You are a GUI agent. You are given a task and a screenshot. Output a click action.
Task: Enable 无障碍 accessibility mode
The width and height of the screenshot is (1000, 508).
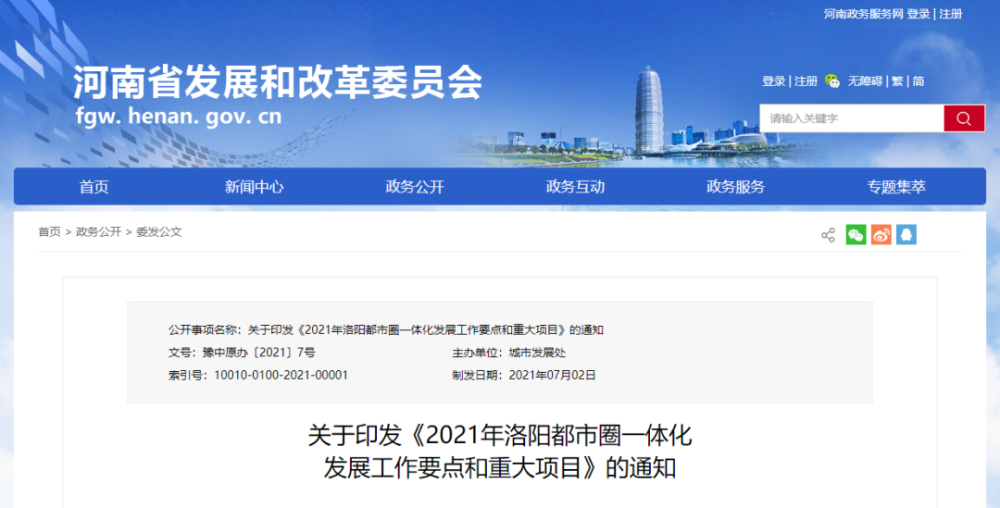(x=865, y=81)
